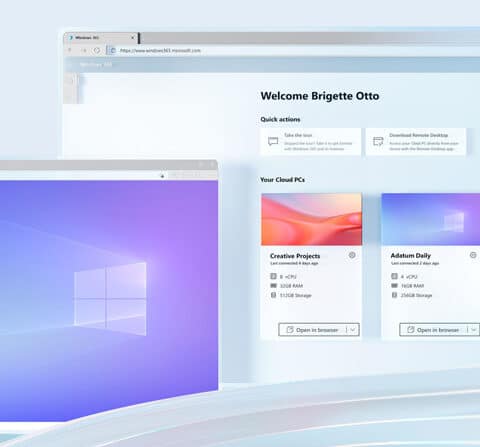Click the browser refresh icon
This screenshot has width=480, height=447.
[x=97, y=50]
